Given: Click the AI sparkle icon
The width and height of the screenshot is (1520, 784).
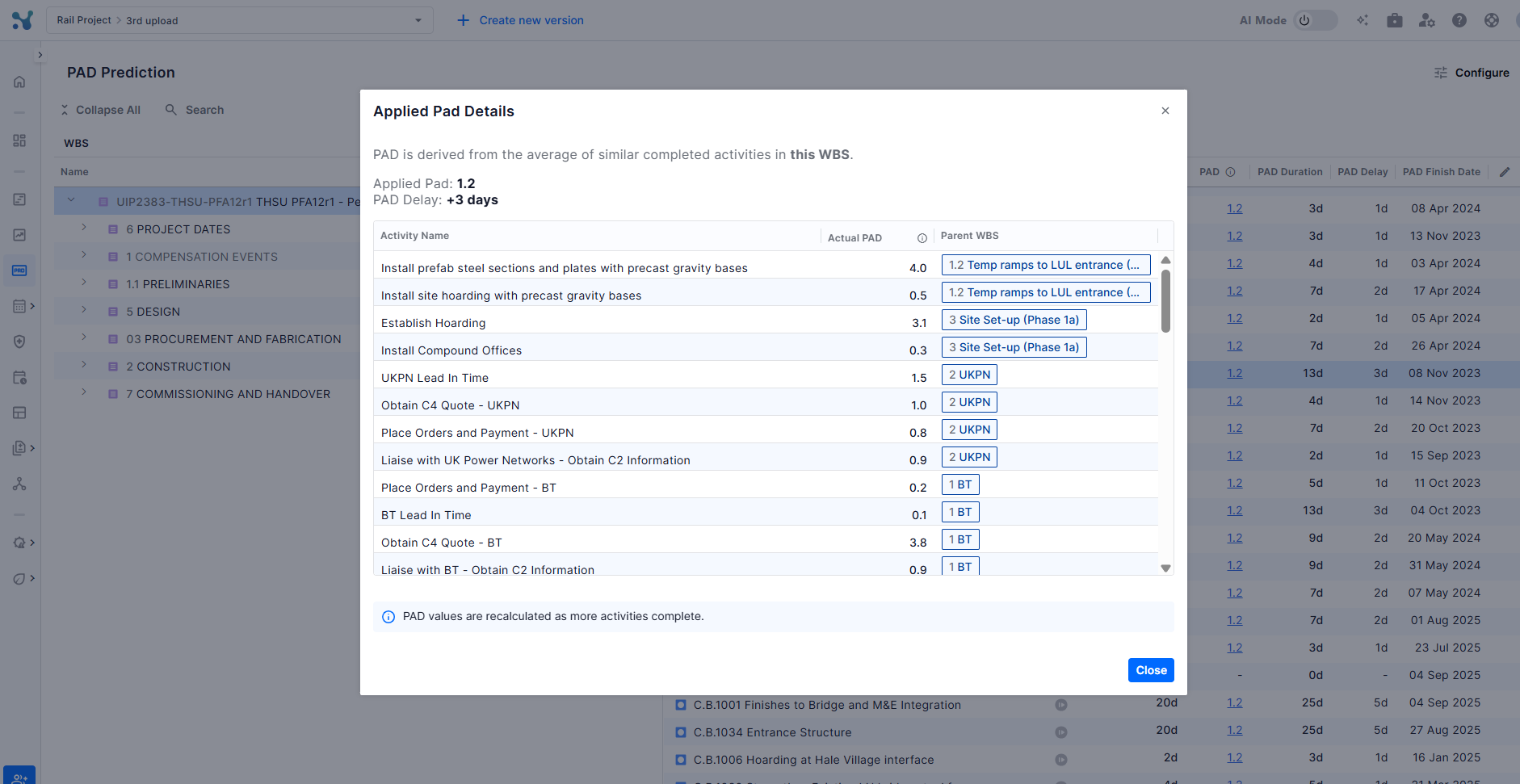Looking at the screenshot, I should click(1363, 20).
